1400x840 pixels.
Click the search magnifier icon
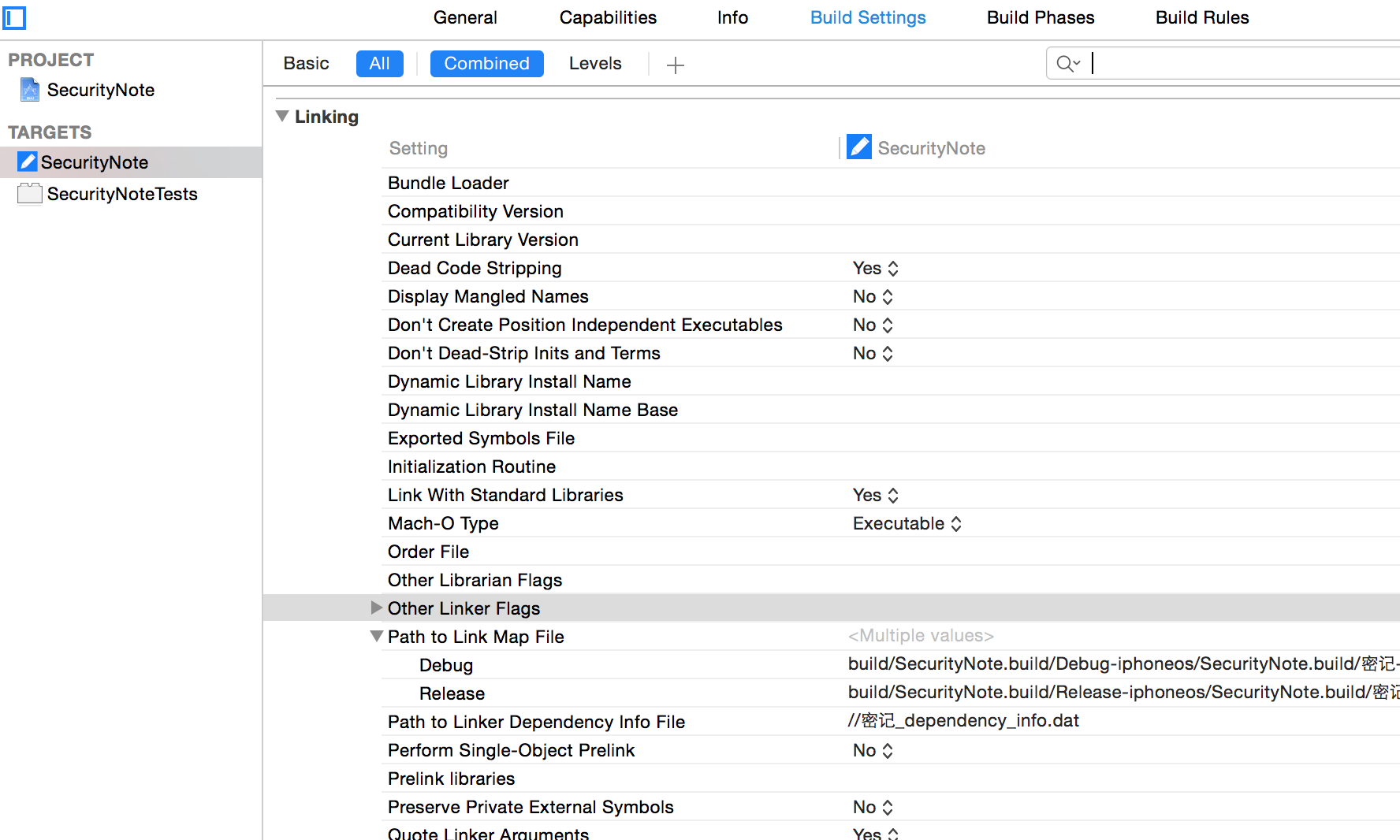pos(1067,64)
